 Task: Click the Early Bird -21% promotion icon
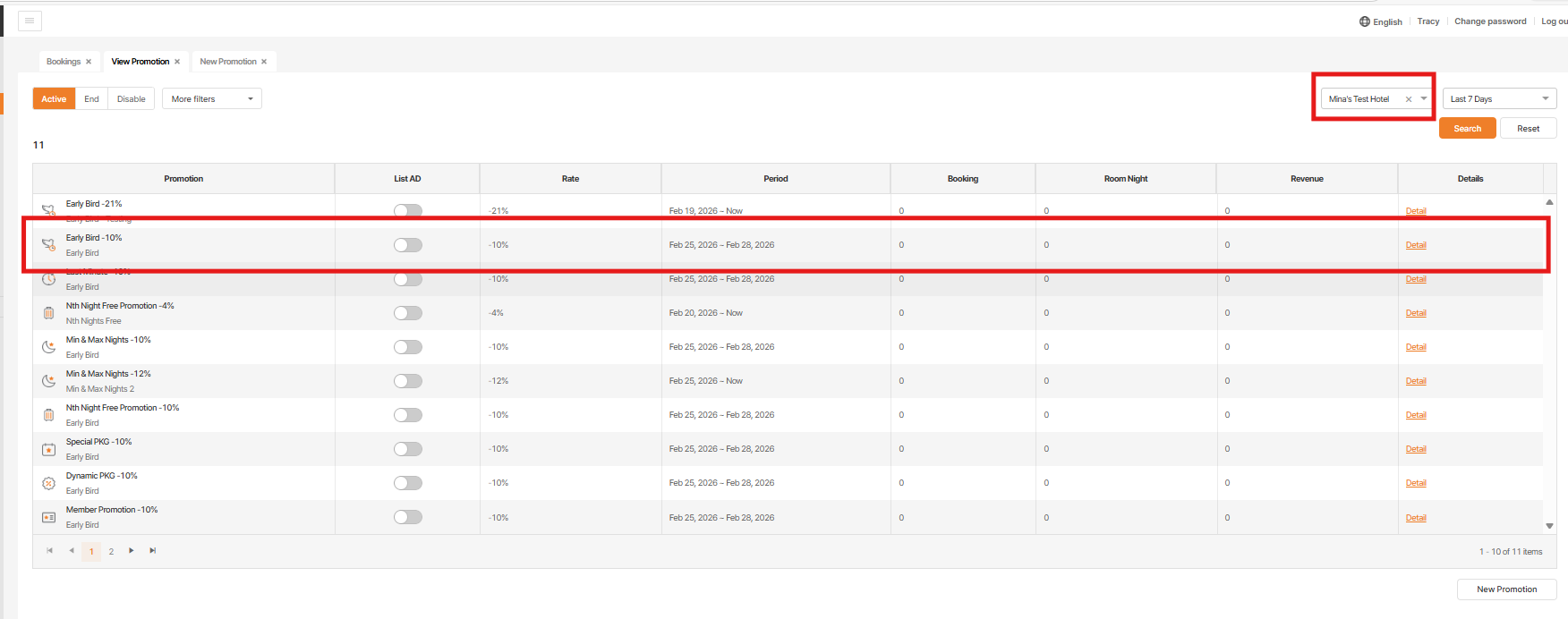[x=48, y=209]
